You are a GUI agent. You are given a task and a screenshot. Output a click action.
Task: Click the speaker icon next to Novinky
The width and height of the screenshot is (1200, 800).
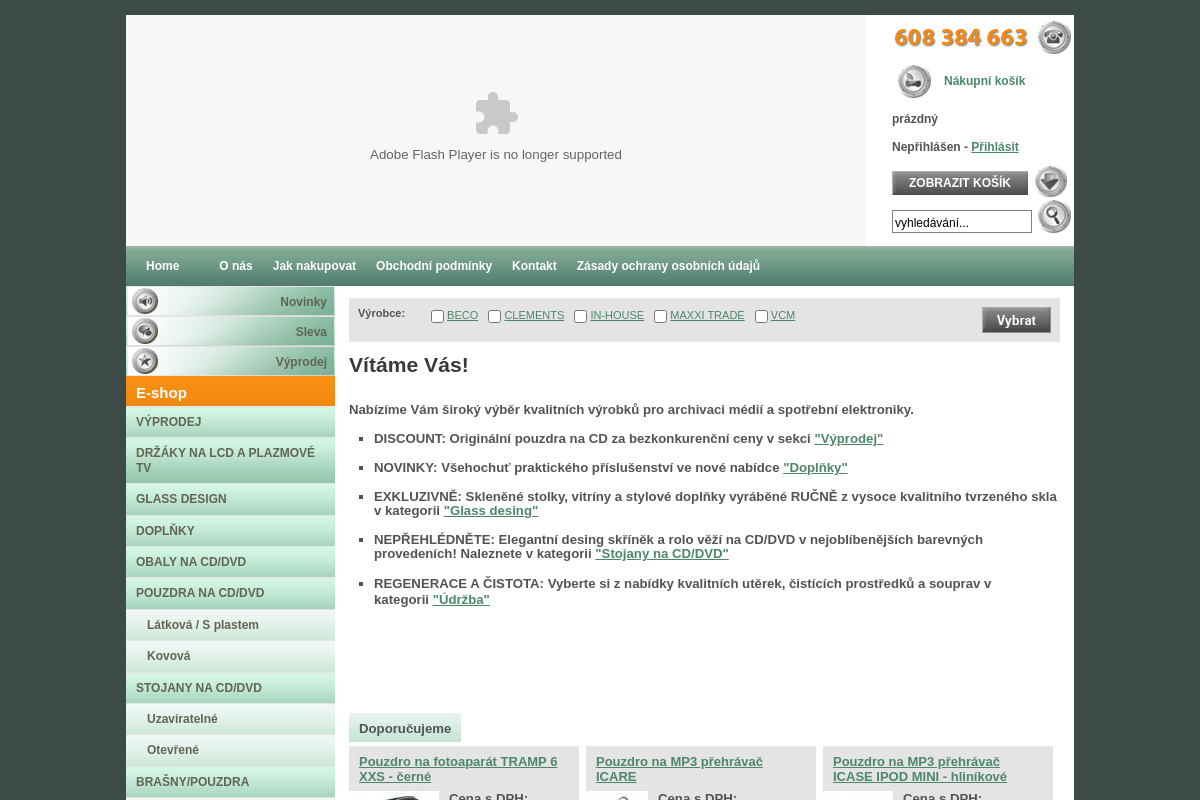[145, 302]
